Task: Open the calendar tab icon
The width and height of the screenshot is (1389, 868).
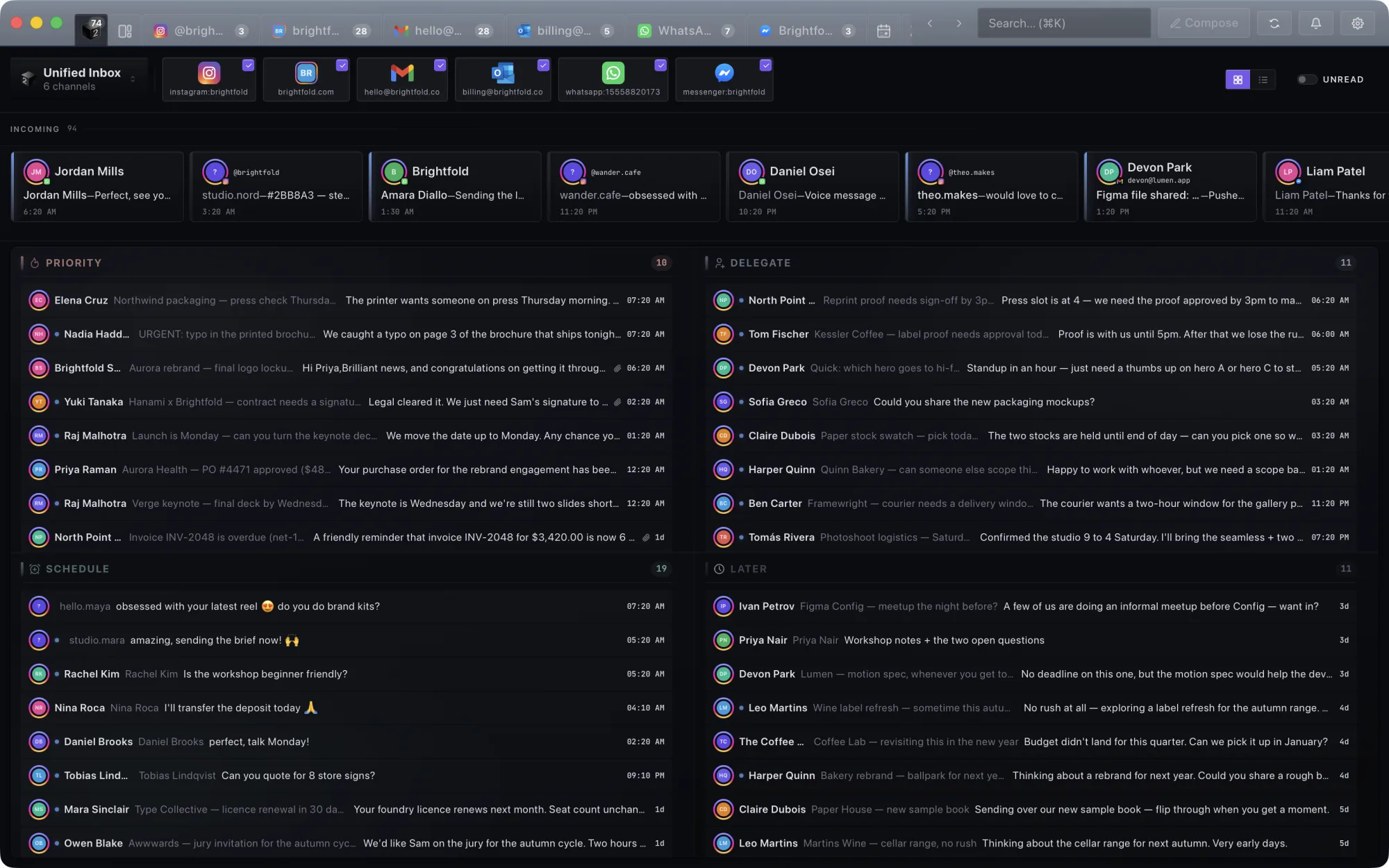Action: point(883,31)
